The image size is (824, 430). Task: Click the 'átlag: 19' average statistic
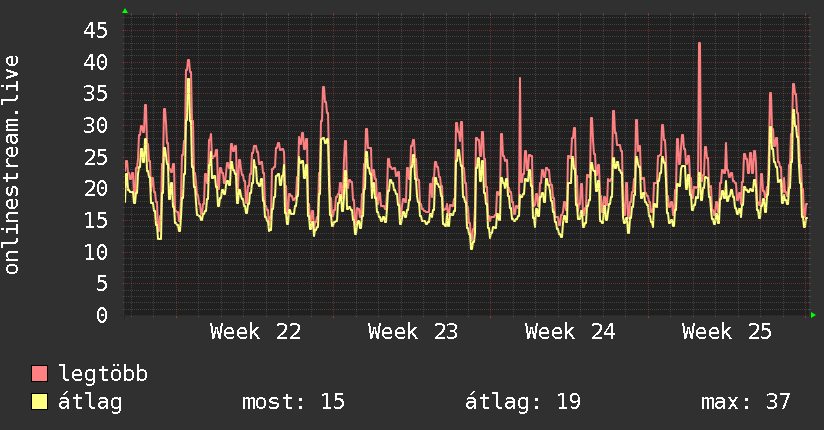523,402
